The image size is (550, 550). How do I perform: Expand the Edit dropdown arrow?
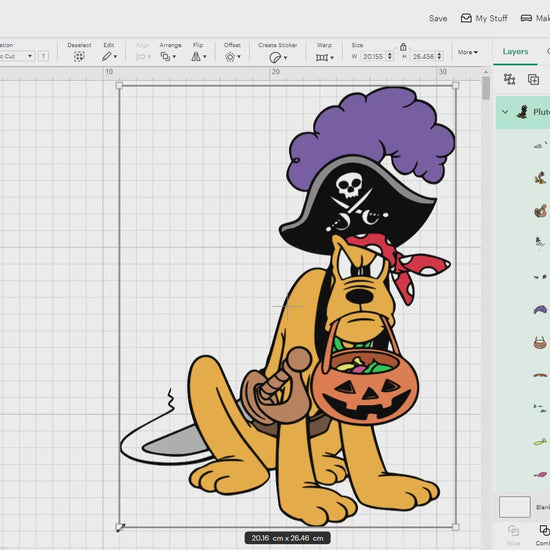[x=115, y=56]
